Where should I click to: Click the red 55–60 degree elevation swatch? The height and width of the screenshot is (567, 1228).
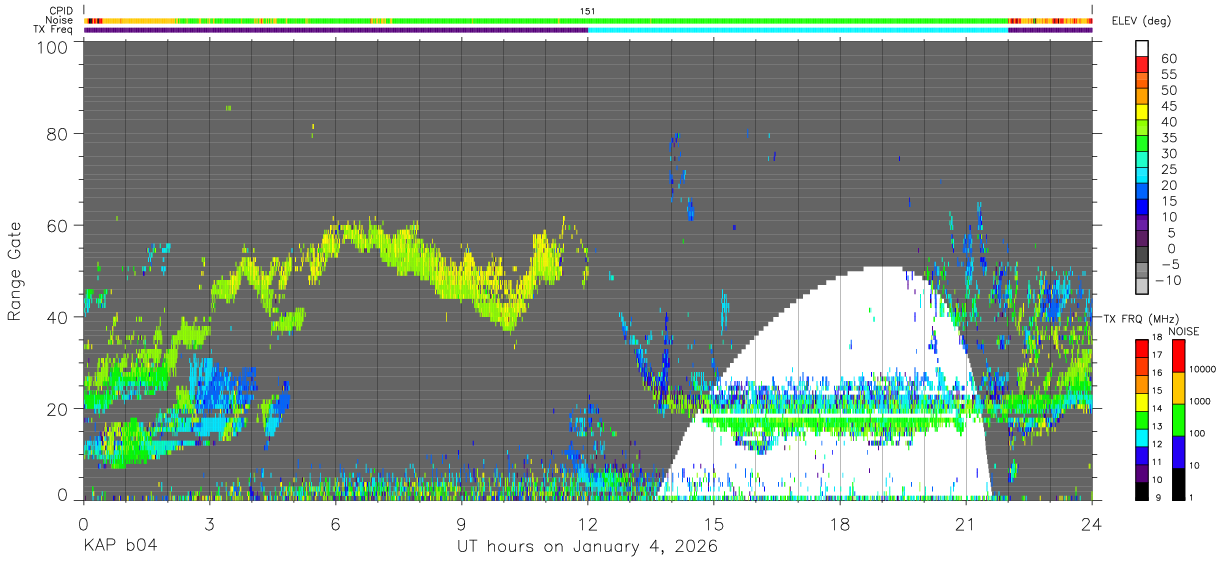click(x=1142, y=64)
